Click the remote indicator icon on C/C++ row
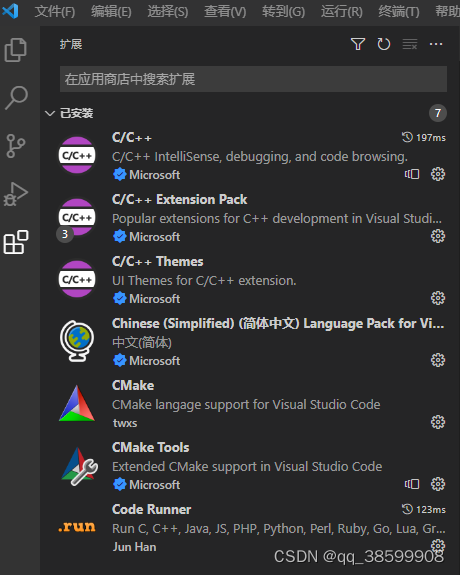The width and height of the screenshot is (460, 575). point(412,174)
